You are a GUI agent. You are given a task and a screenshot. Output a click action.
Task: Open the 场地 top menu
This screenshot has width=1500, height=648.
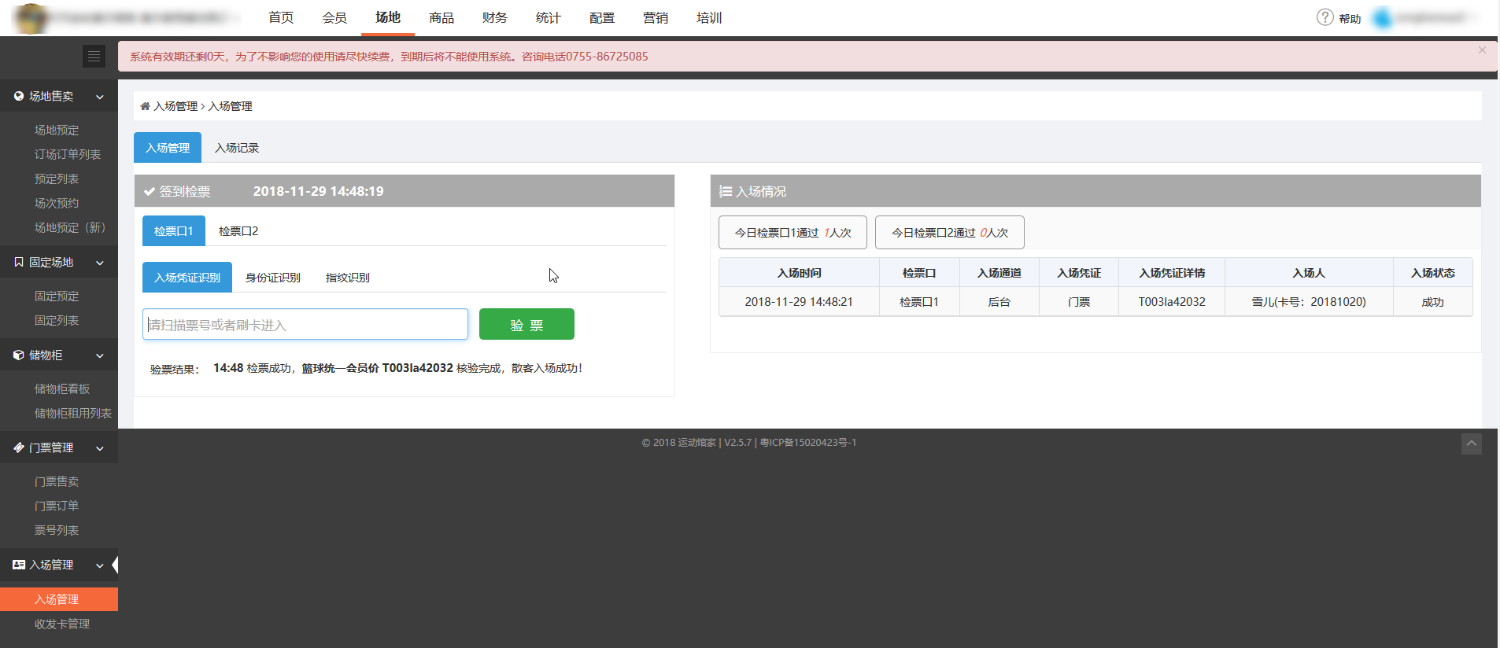[388, 18]
